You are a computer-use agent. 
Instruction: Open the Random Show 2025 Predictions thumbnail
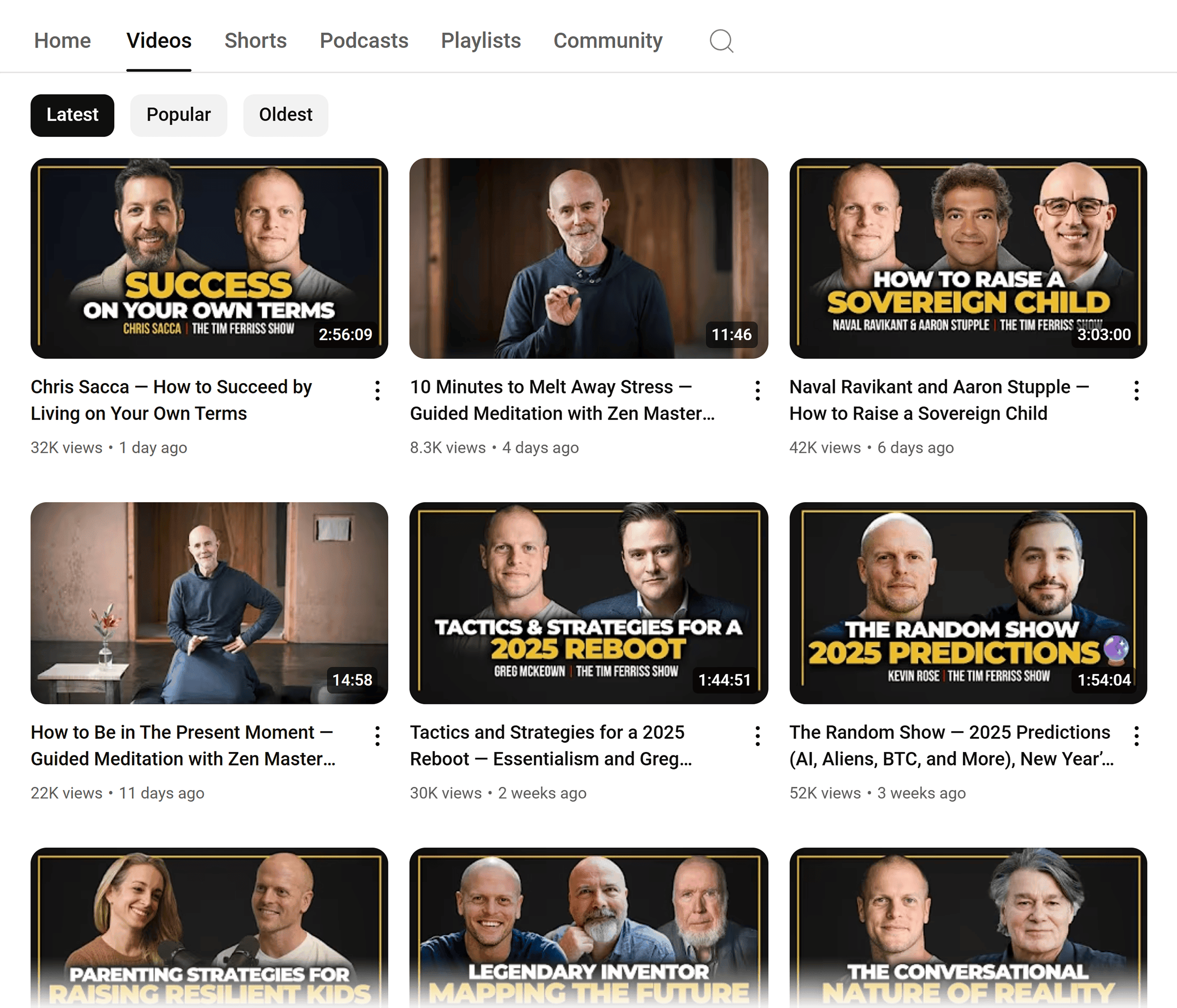(x=968, y=603)
